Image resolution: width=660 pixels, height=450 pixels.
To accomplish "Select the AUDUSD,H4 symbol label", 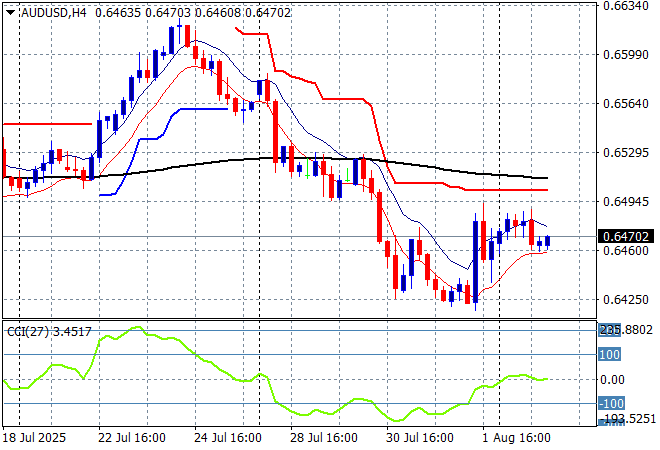I will point(54,13).
